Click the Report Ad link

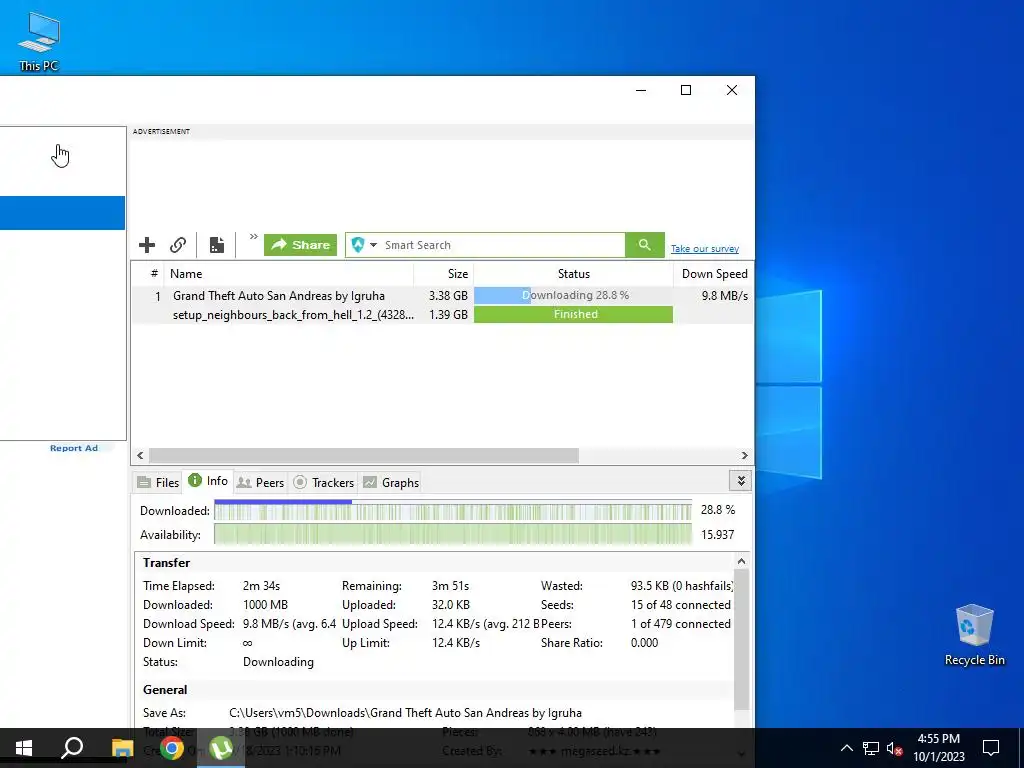click(x=74, y=448)
